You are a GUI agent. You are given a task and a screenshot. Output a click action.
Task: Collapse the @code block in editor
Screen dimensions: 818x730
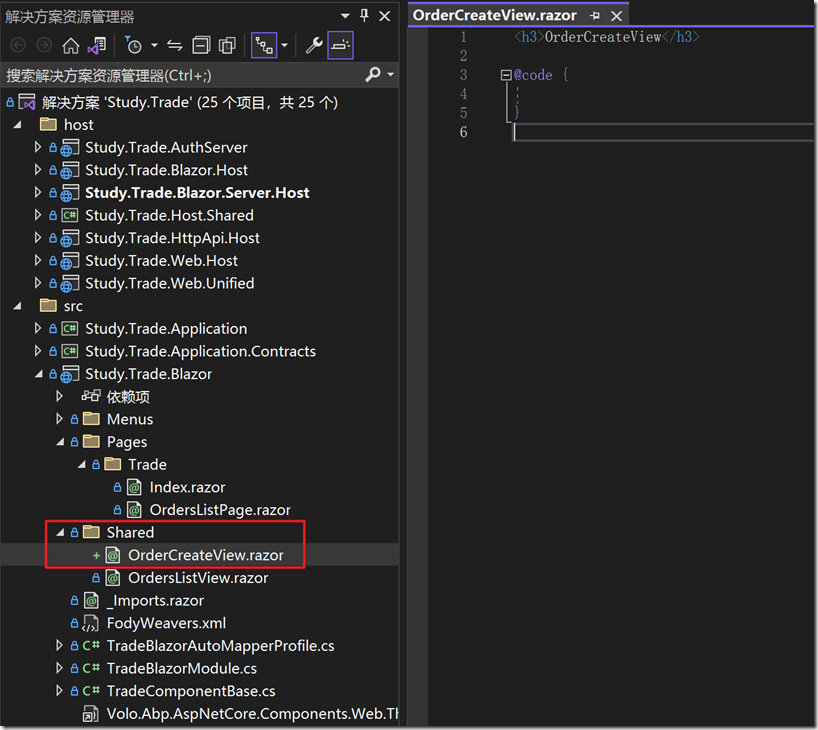point(506,75)
